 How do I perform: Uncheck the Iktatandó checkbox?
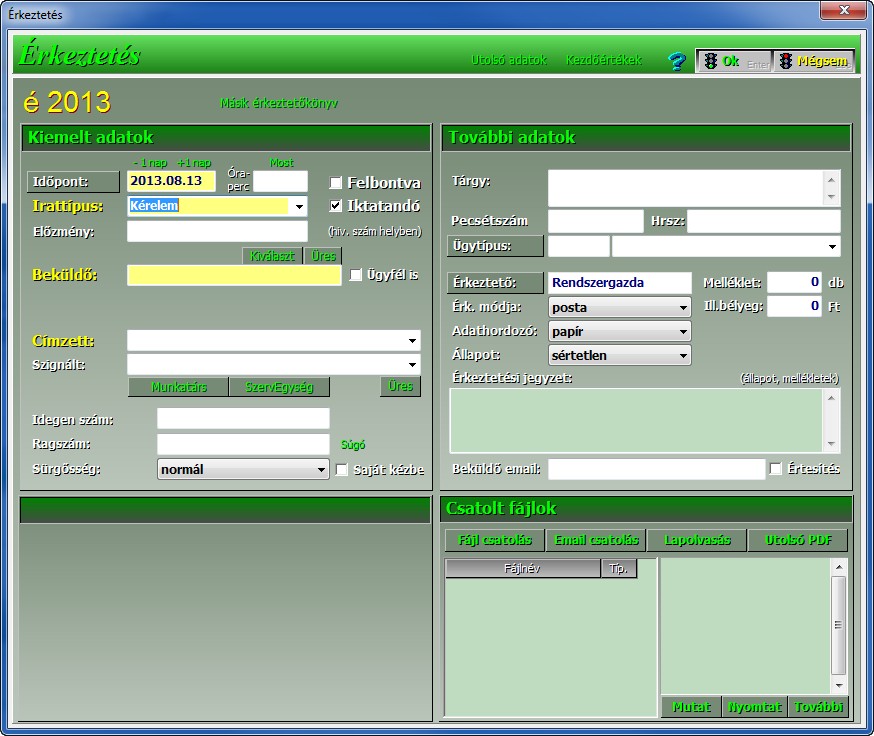point(336,206)
